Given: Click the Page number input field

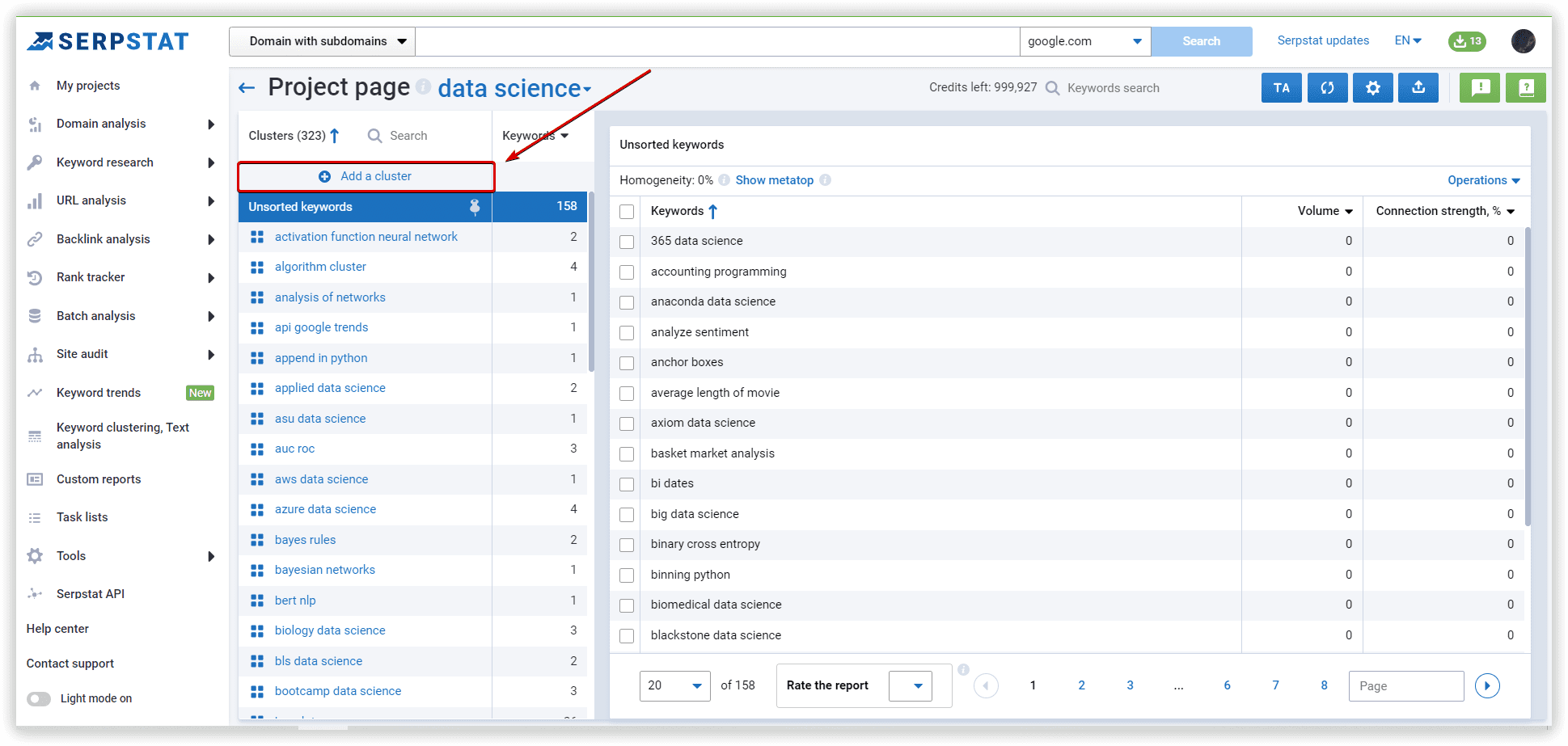Looking at the screenshot, I should pos(1405,685).
